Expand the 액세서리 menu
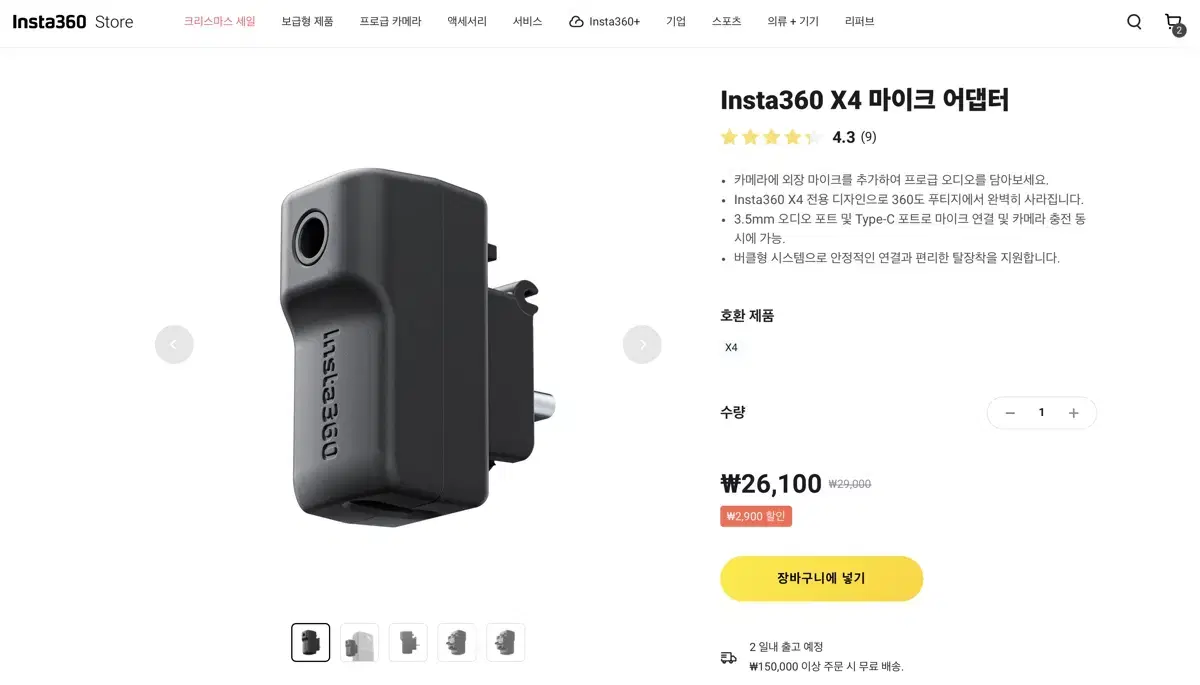Viewport: 1200px width, 685px height. 467,22
